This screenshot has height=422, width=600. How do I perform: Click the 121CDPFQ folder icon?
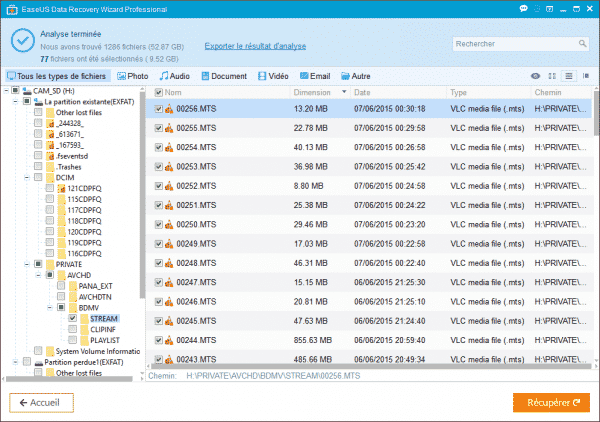pyautogui.click(x=62, y=189)
